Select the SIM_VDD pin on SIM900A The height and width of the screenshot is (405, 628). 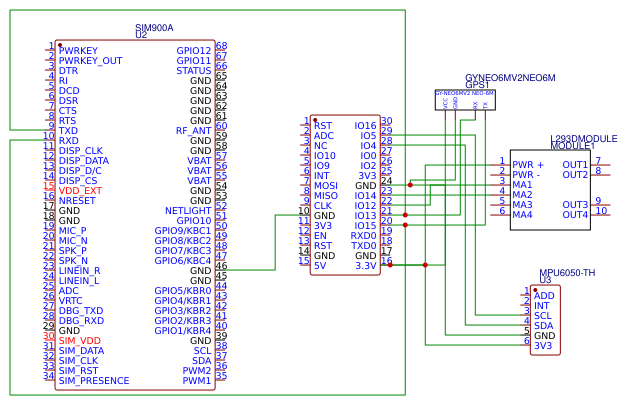coord(79,341)
